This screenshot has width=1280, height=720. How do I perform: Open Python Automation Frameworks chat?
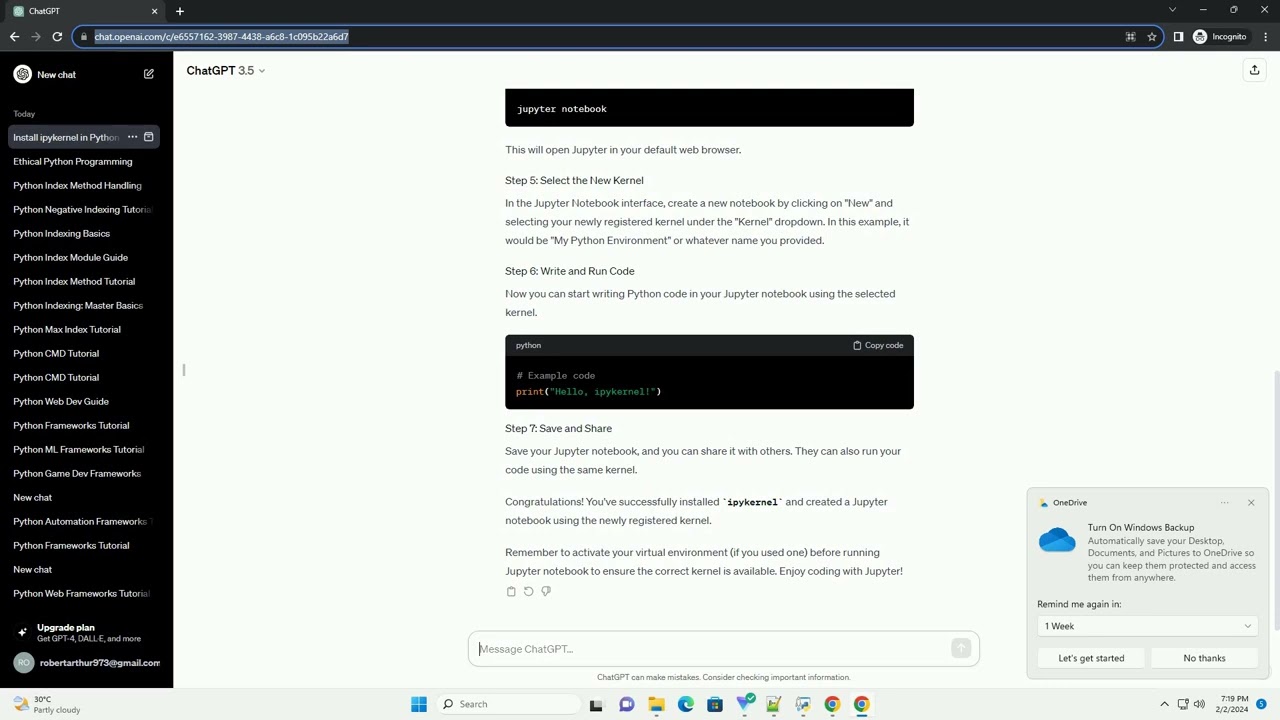[x=84, y=521]
